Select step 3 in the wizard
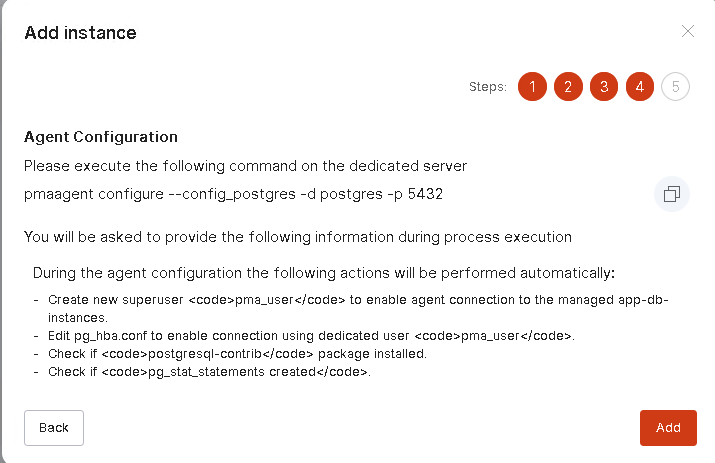715x463 pixels. click(604, 87)
